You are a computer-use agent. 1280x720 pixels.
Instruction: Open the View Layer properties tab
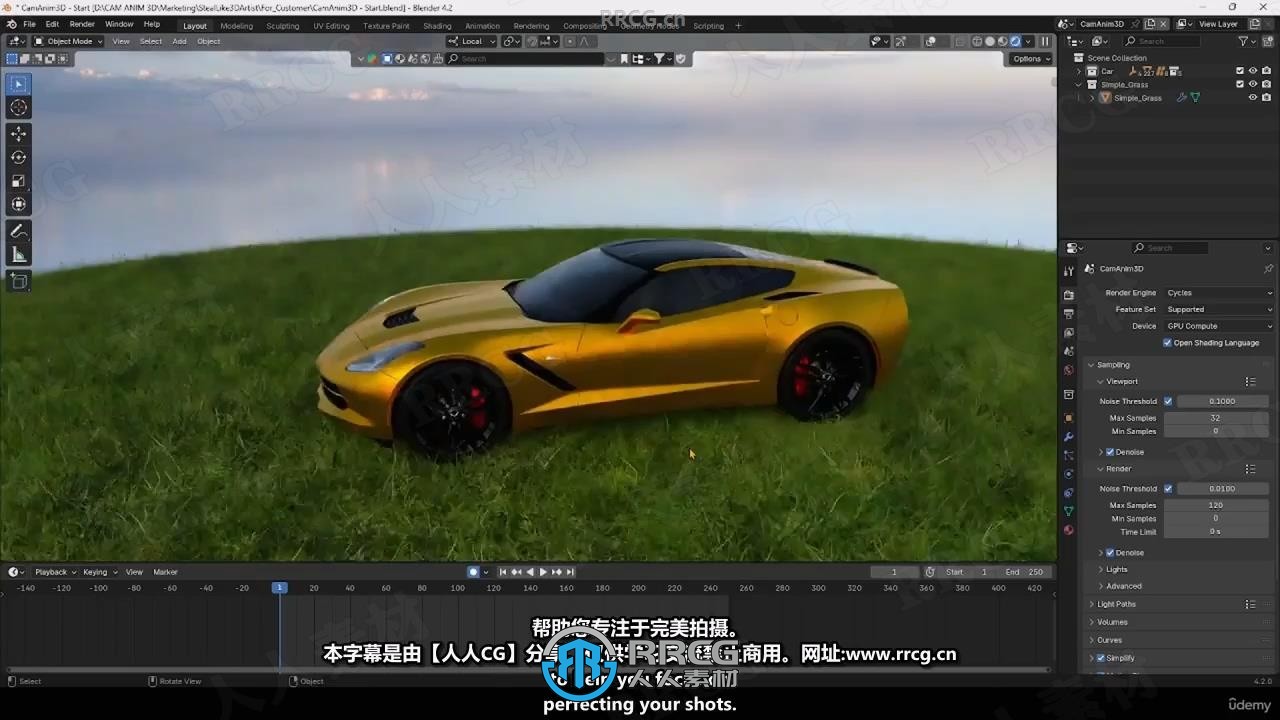click(1069, 333)
